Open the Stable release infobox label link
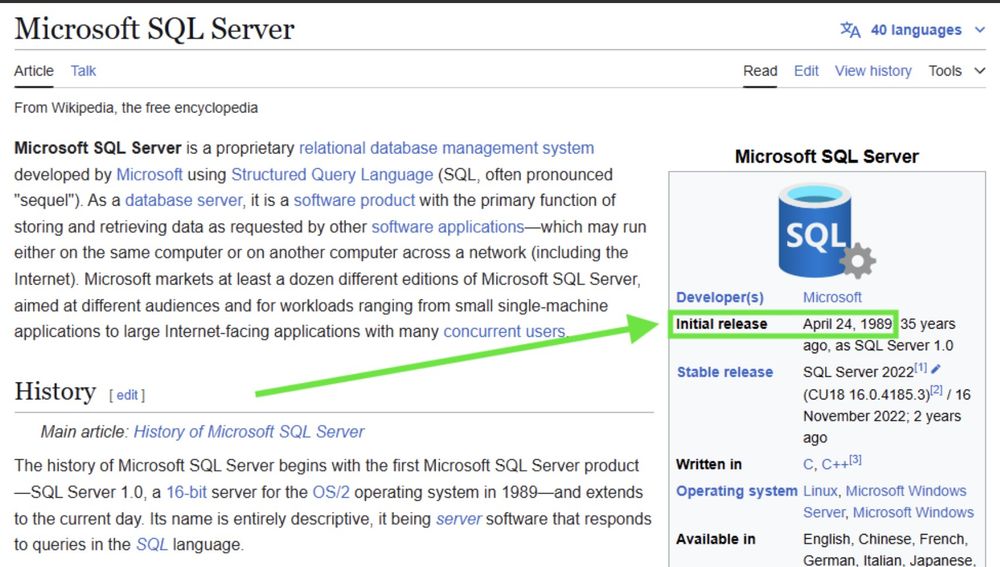This screenshot has width=1000, height=567. coord(724,372)
